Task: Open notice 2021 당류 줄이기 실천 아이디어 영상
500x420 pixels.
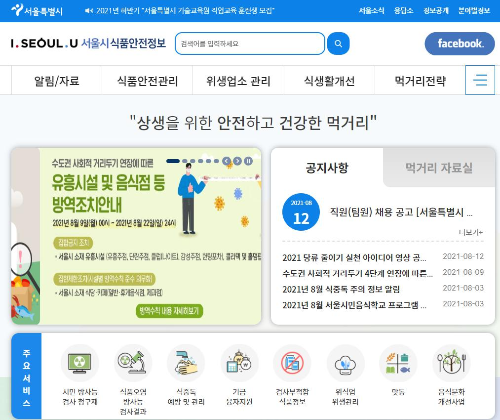Action: point(354,257)
